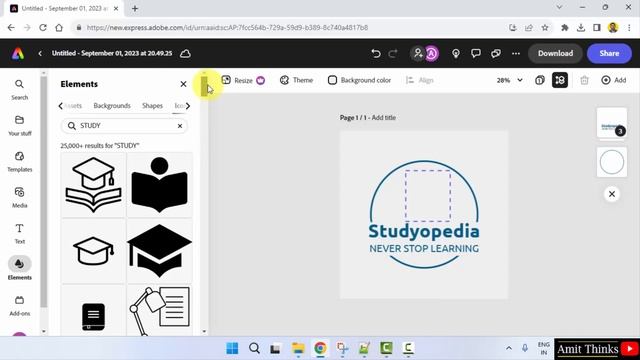Click Add page button

[x=613, y=80]
